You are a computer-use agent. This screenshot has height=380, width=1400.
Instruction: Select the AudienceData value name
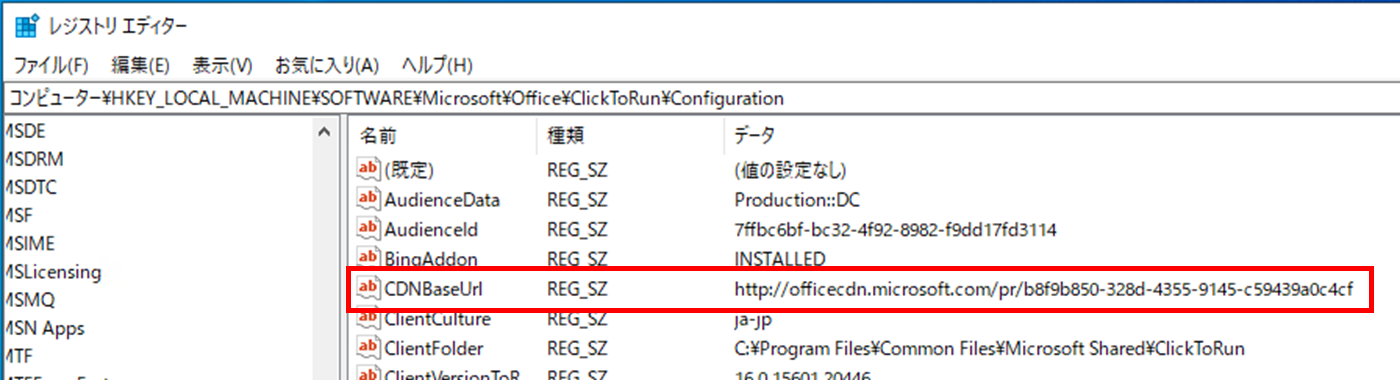click(x=442, y=200)
